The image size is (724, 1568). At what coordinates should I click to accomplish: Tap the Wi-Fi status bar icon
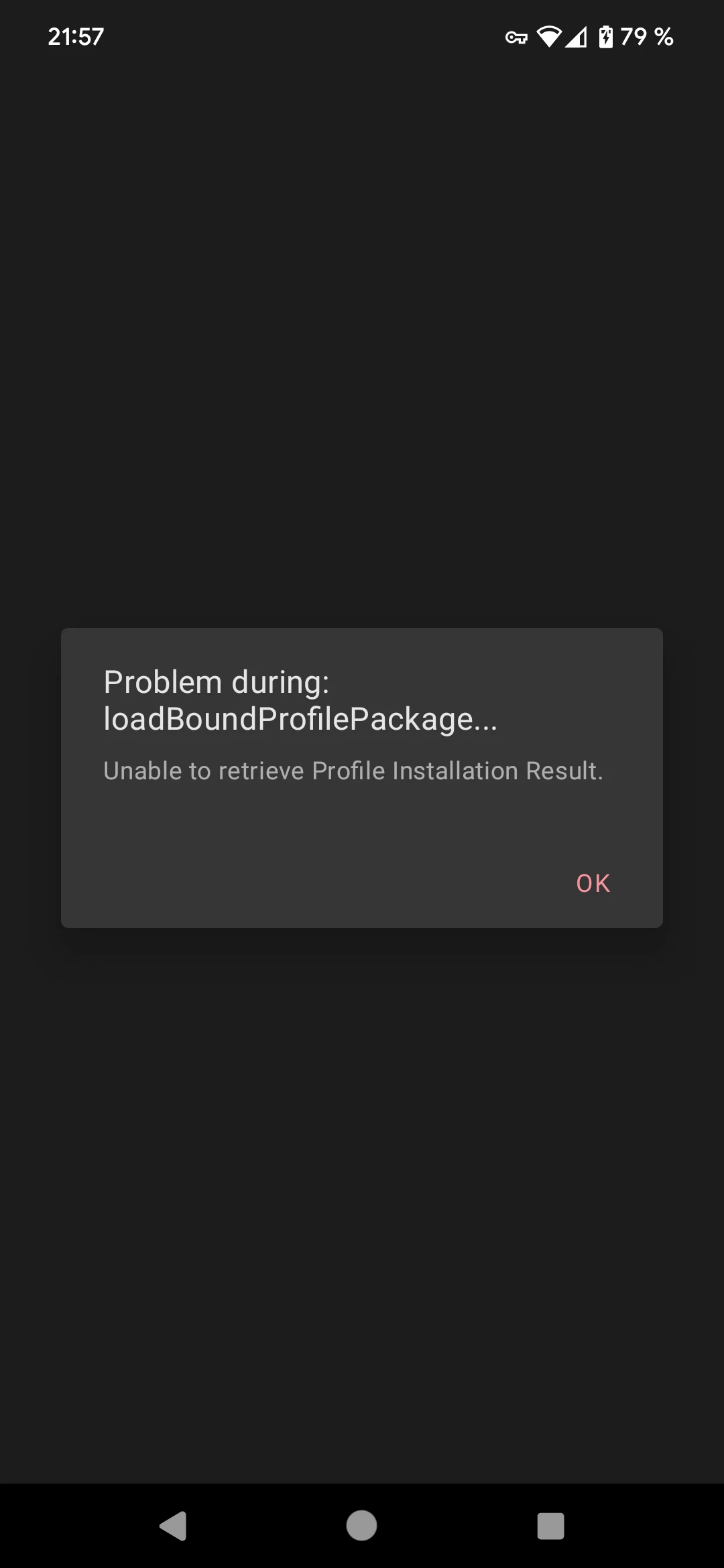[x=549, y=37]
